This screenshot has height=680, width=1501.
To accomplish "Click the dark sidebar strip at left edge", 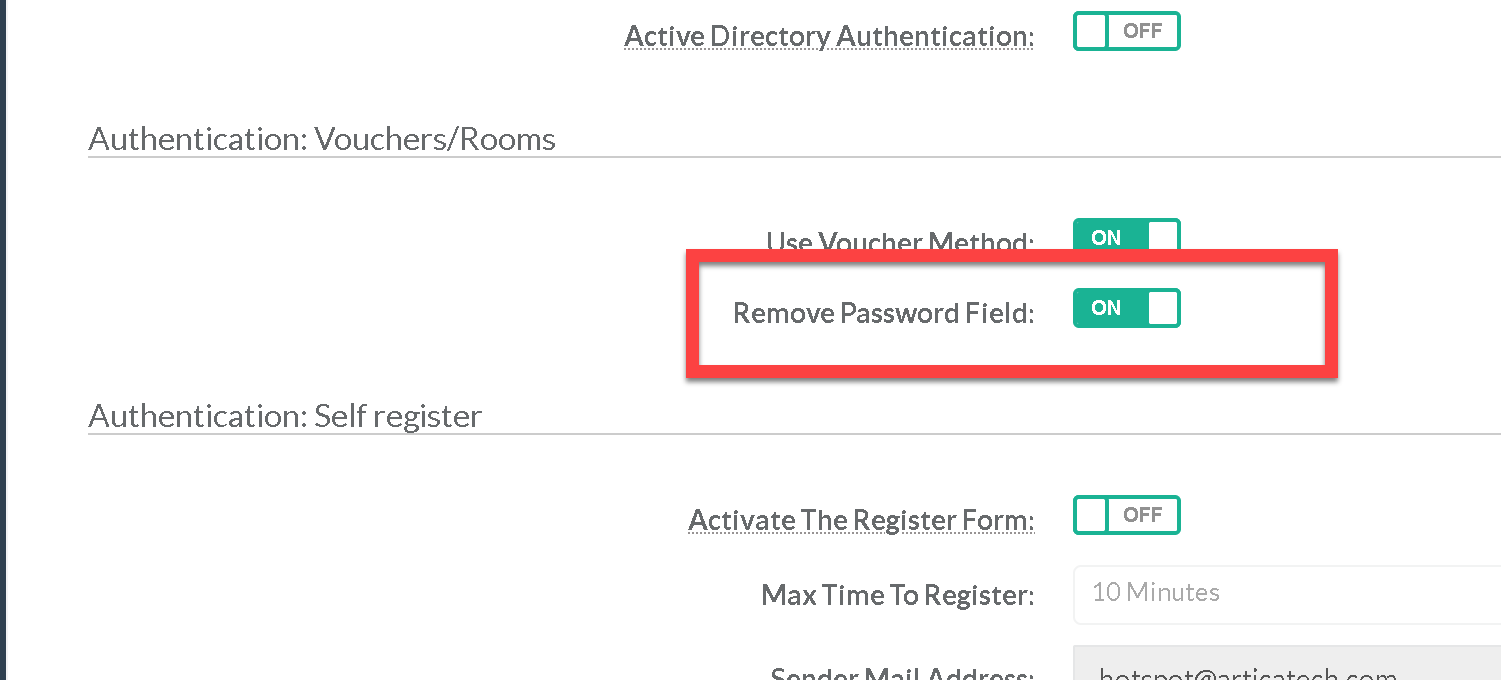I will (3, 340).
